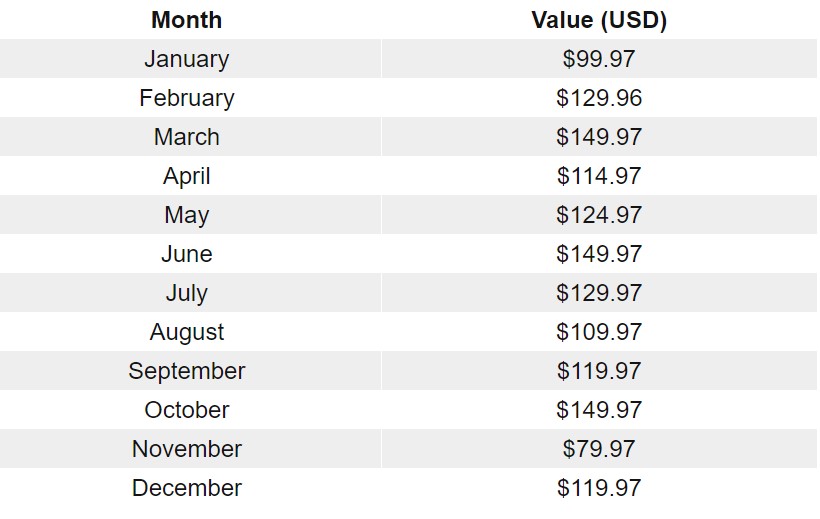
Task: Click the May row label
Action: (187, 215)
